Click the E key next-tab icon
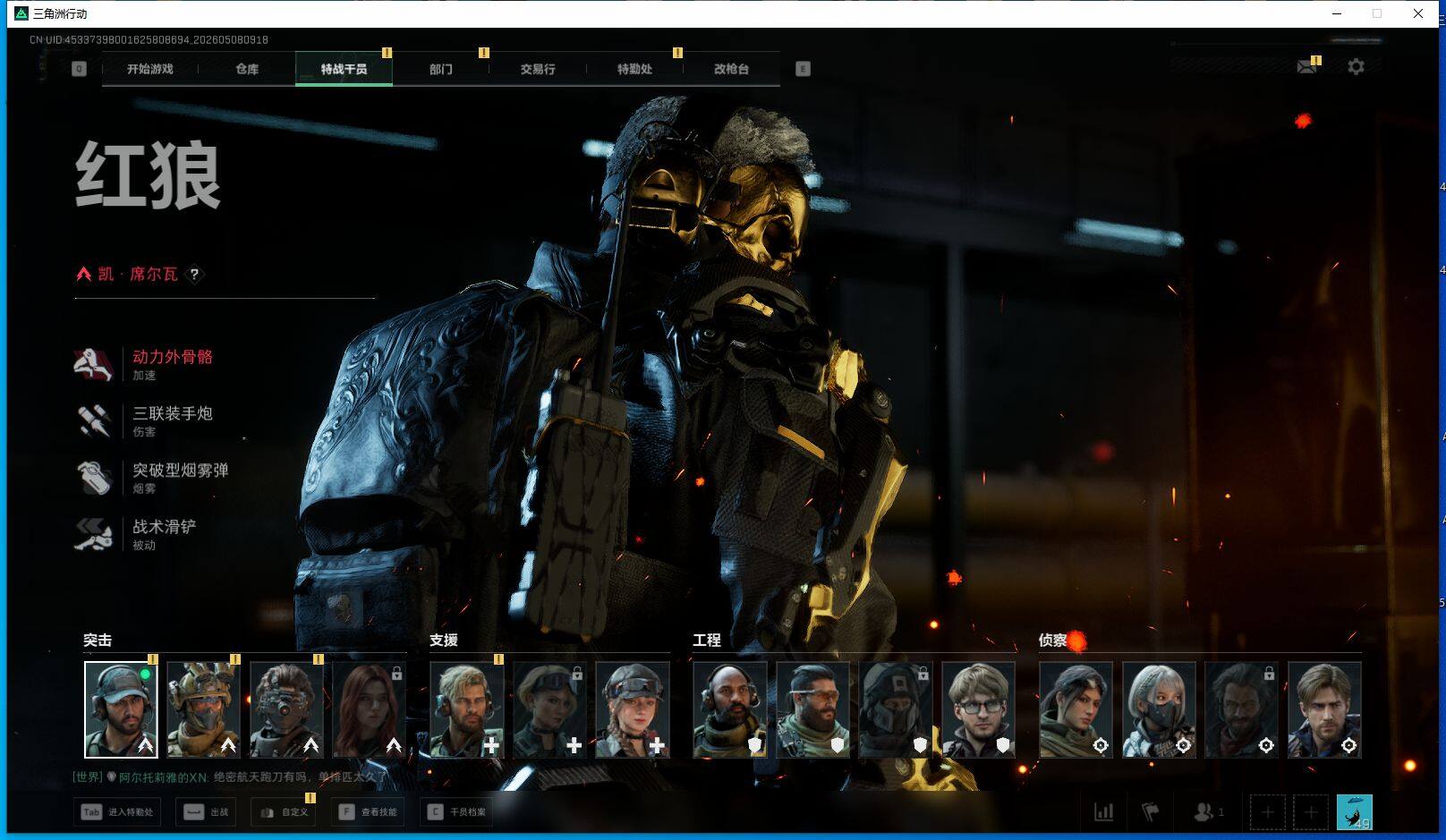The height and width of the screenshot is (840, 1446). point(803,69)
